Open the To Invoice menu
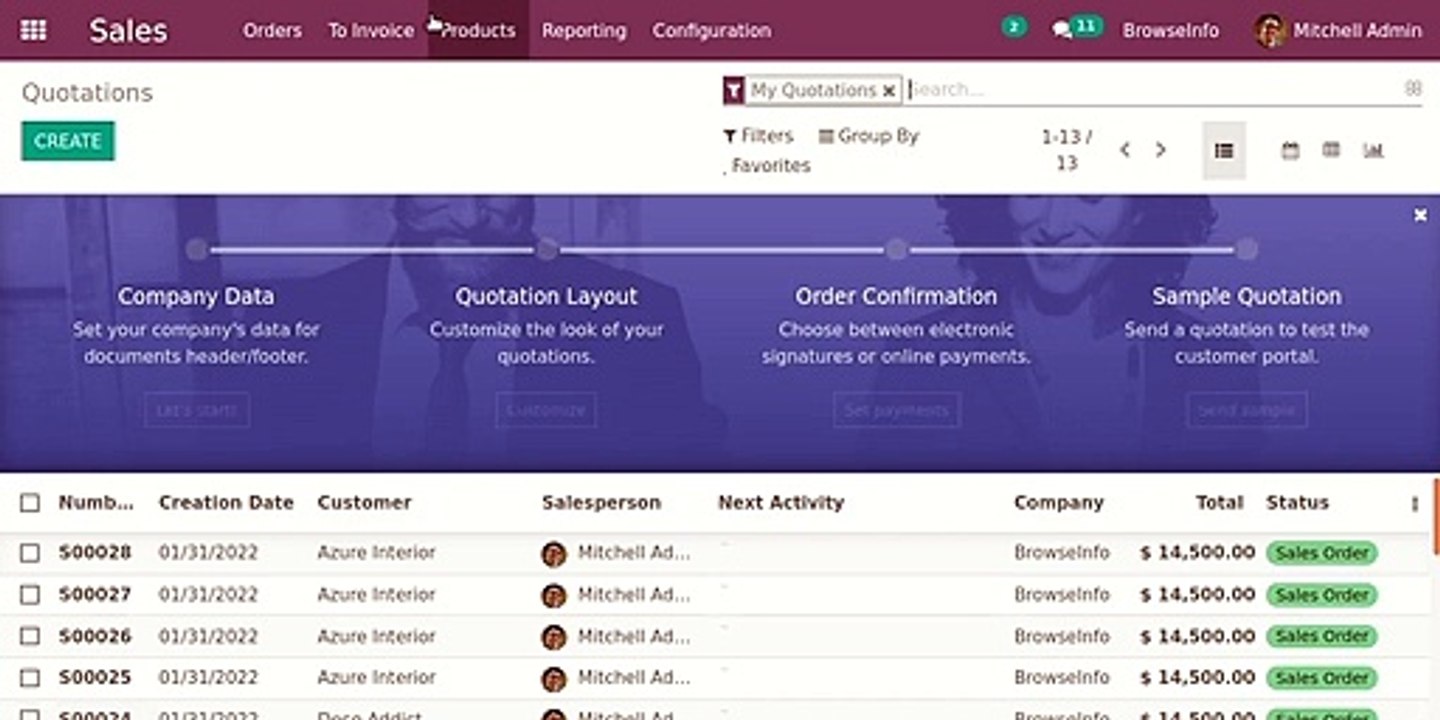The image size is (1440, 720). pos(371,31)
